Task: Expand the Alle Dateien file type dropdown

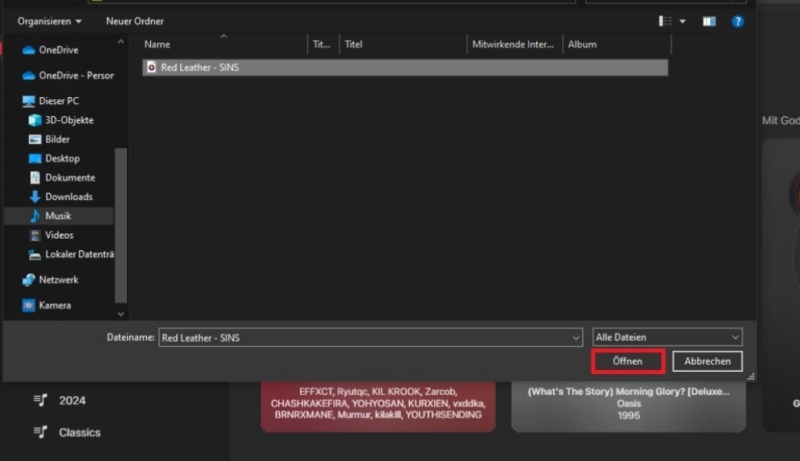Action: pyautogui.click(x=735, y=338)
